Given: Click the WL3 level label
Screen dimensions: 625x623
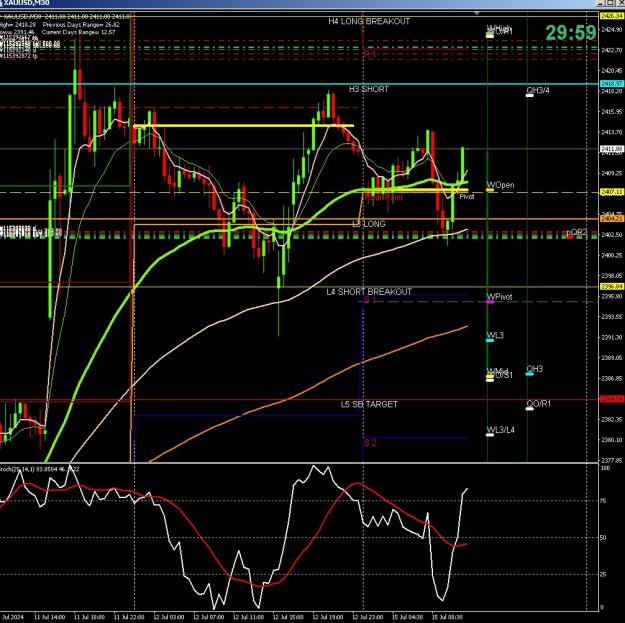Looking at the screenshot, I should point(495,335).
